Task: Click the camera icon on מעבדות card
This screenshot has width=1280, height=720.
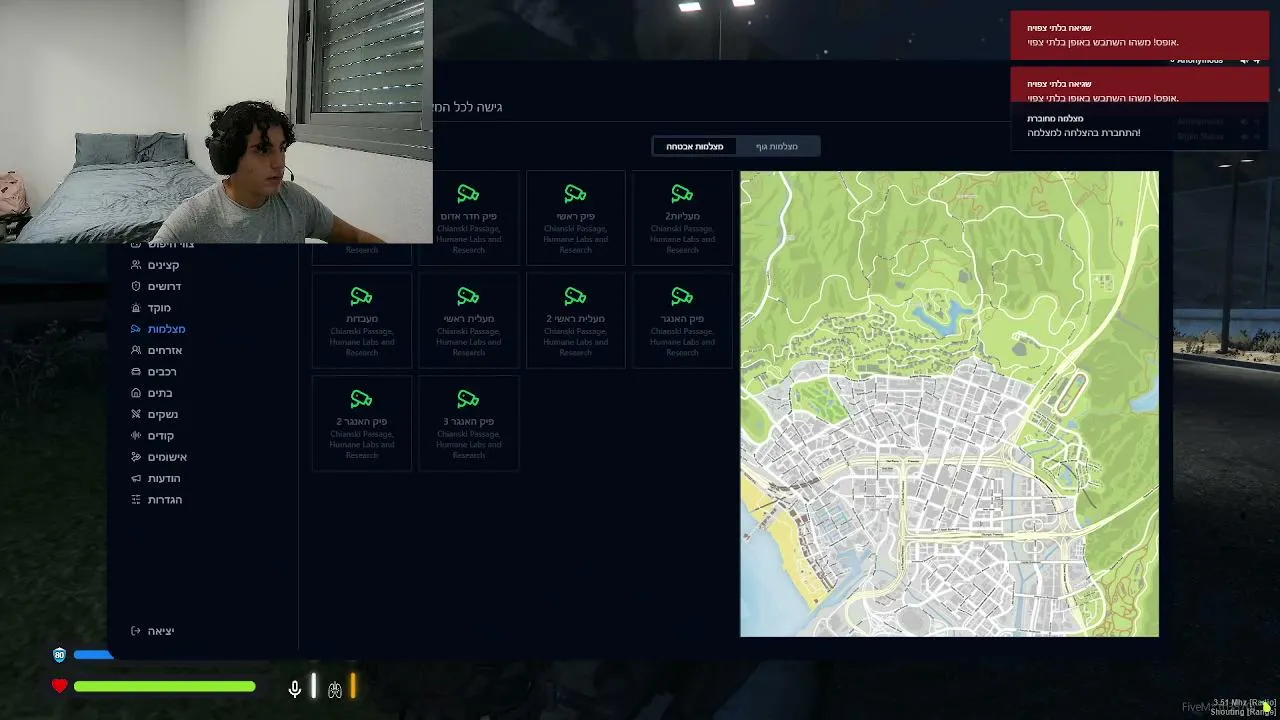Action: [x=361, y=297]
